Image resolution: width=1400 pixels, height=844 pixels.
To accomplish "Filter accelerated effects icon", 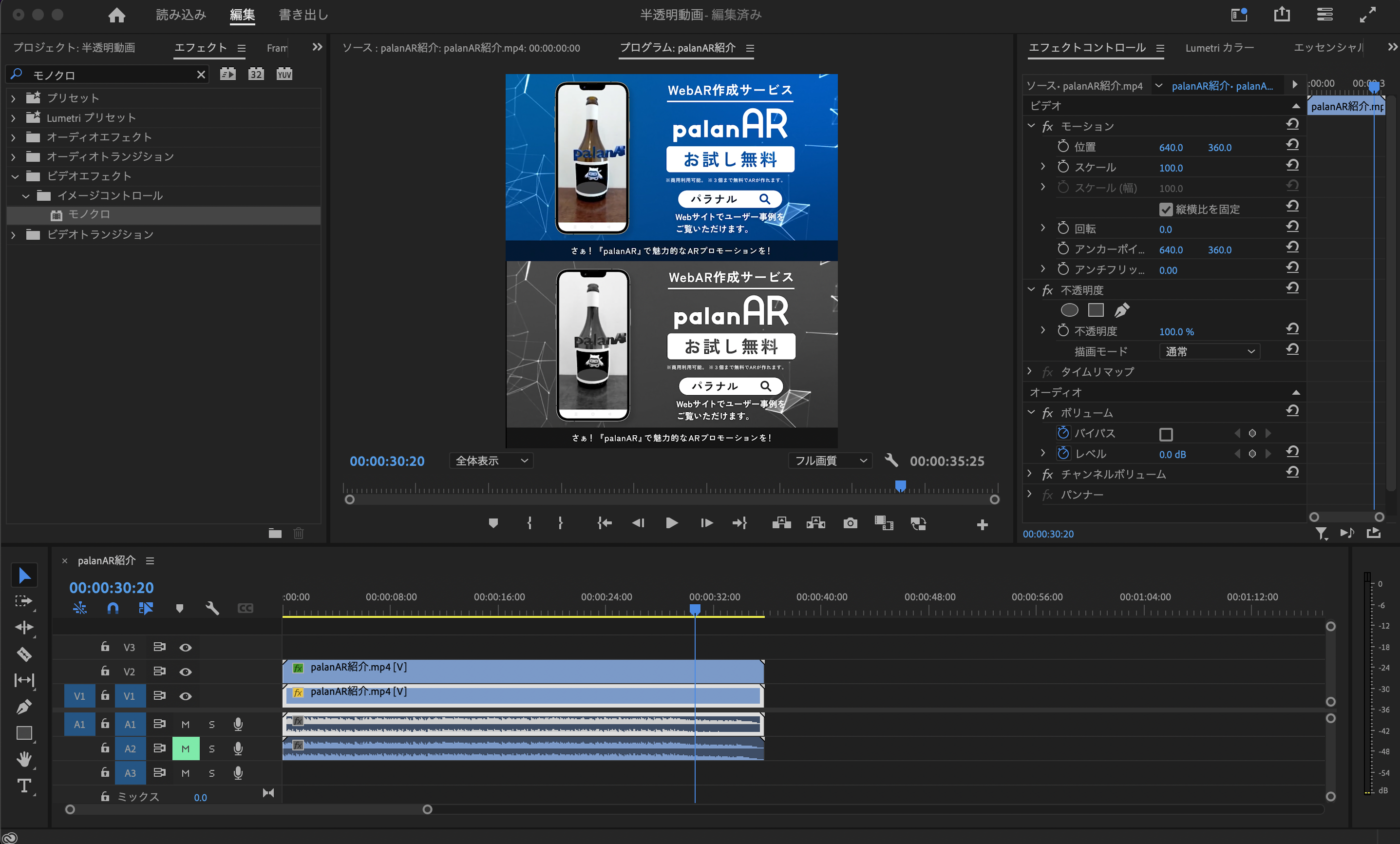I will click(x=228, y=74).
